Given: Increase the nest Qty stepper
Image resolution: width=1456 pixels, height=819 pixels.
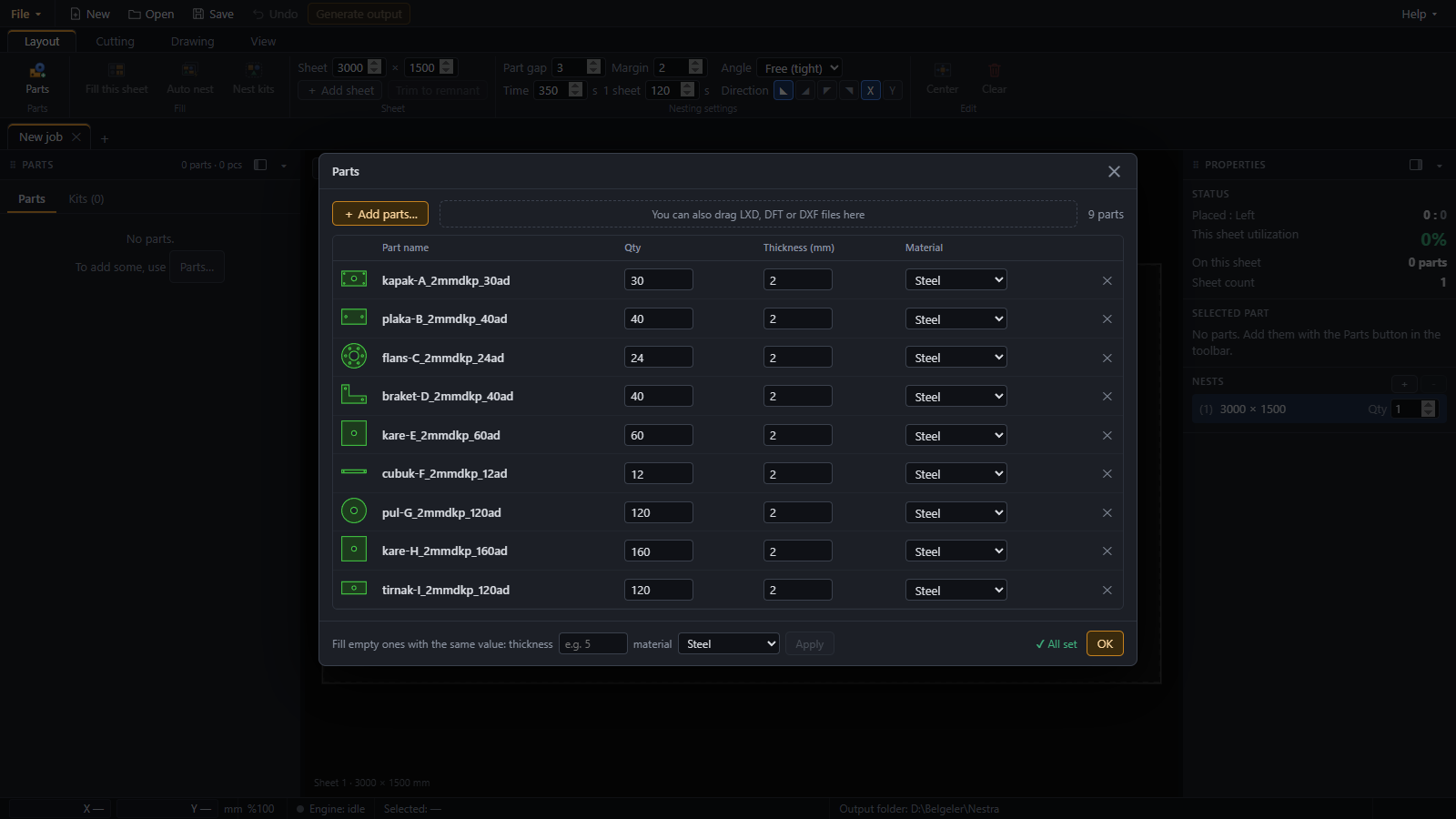Looking at the screenshot, I should point(1429,404).
